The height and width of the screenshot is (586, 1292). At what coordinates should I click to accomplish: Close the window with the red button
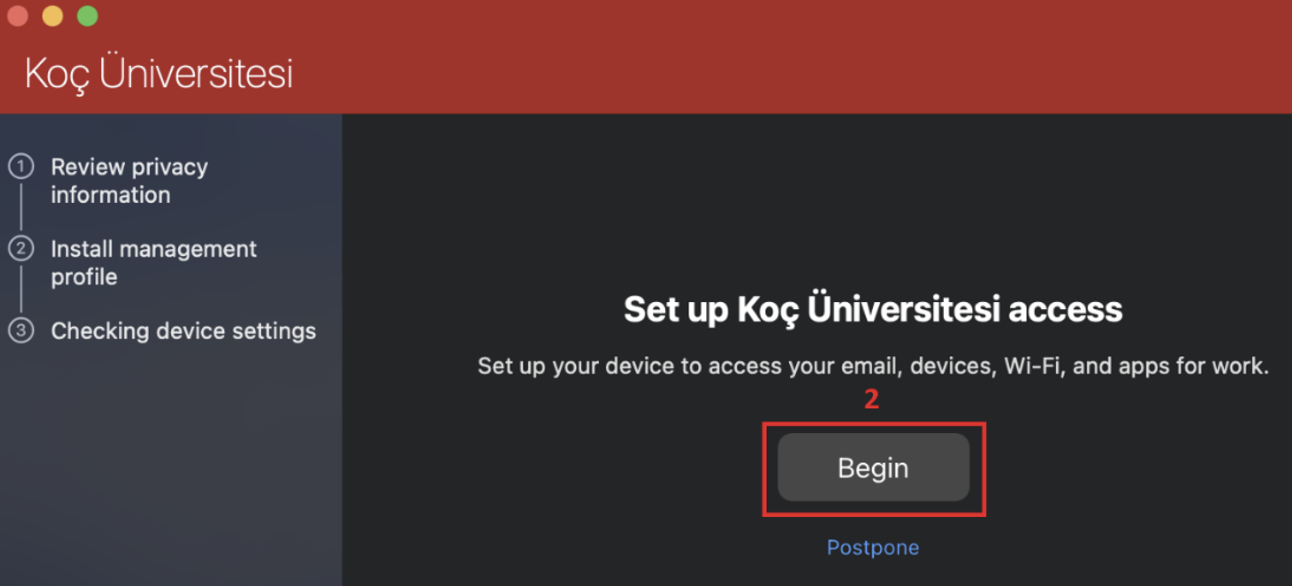[18, 16]
